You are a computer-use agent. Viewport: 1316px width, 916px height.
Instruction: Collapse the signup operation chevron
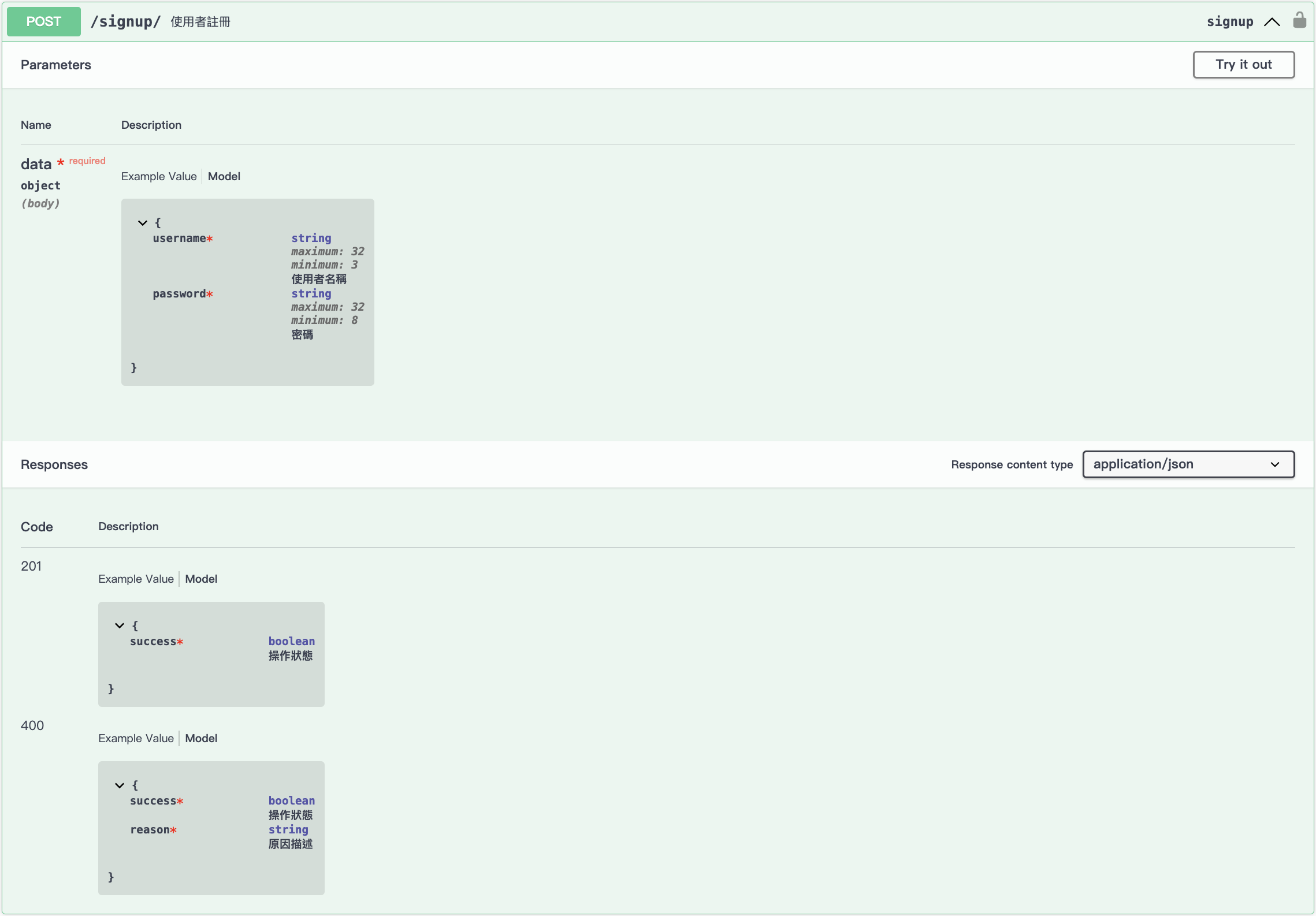(1272, 22)
